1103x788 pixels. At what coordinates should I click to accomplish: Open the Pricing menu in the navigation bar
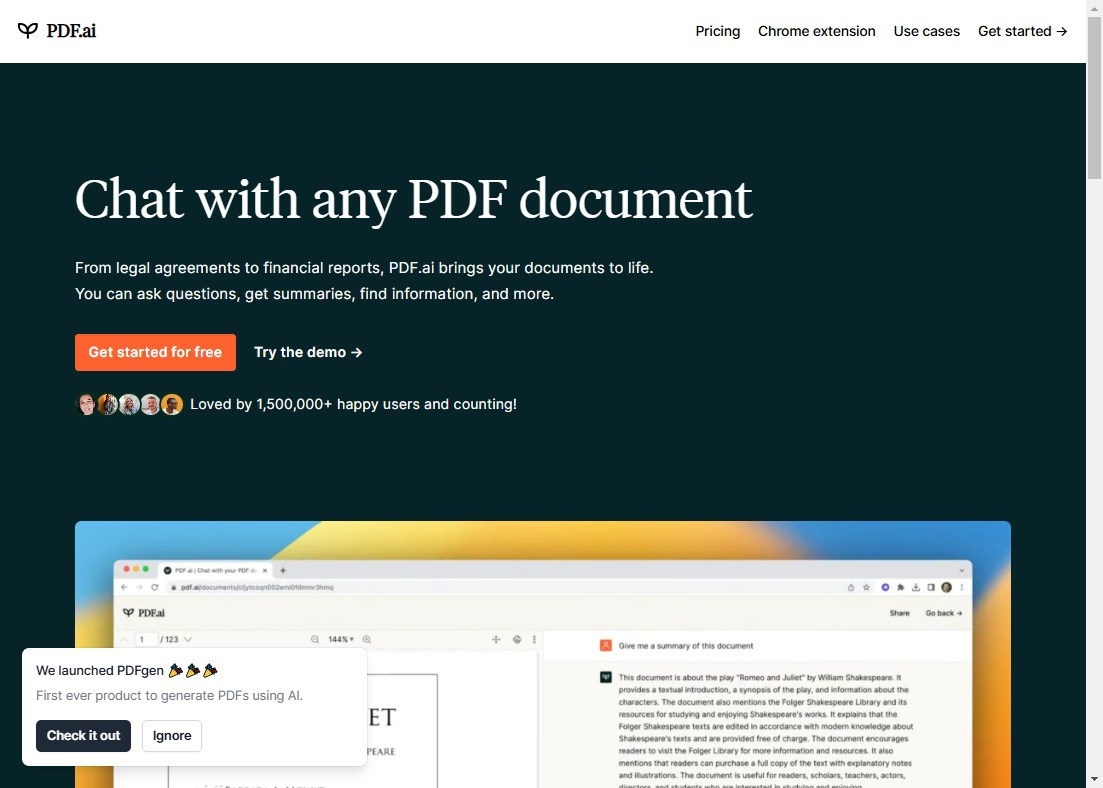717,31
